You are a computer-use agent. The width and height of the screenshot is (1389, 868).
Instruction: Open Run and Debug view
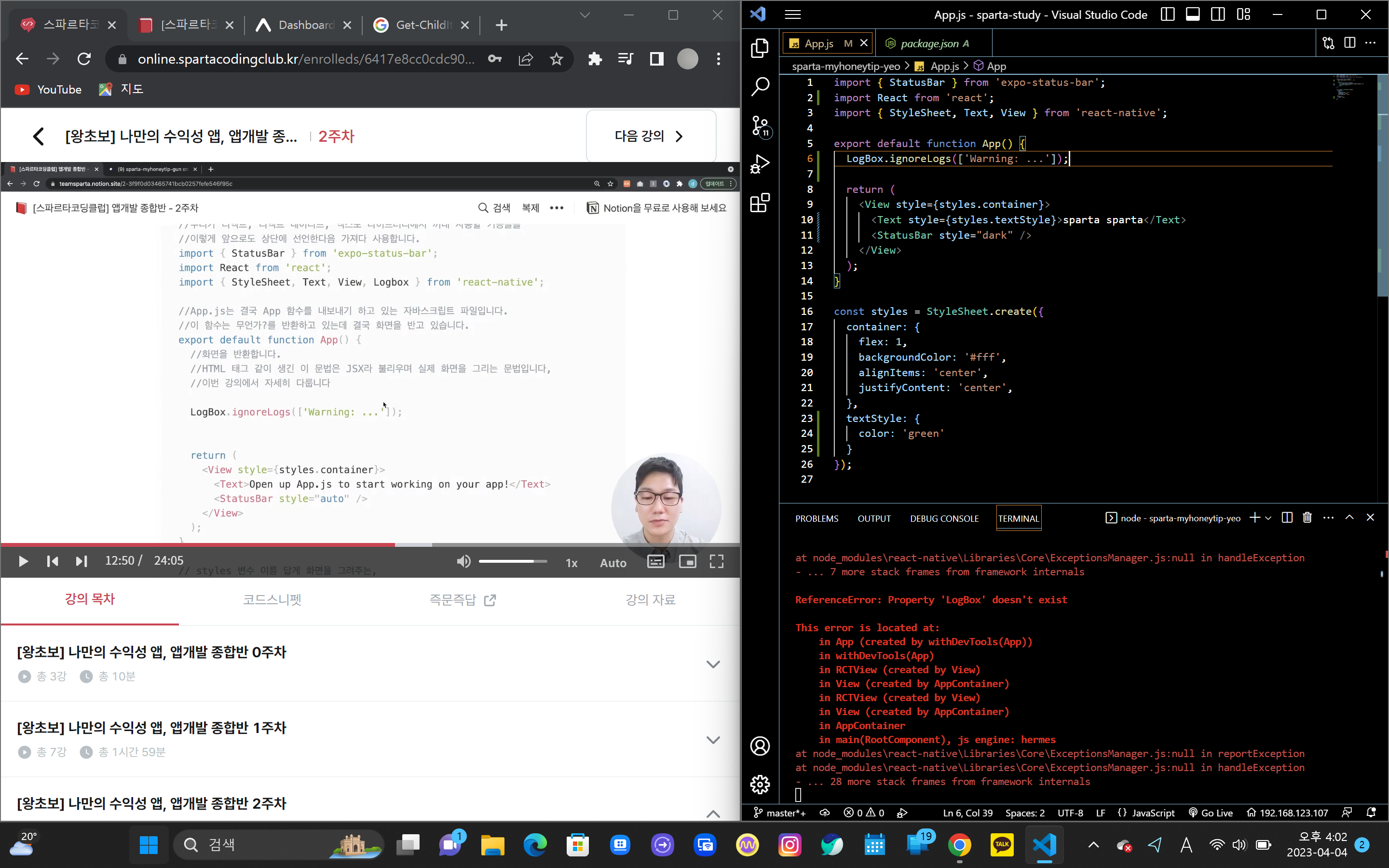pos(760,164)
